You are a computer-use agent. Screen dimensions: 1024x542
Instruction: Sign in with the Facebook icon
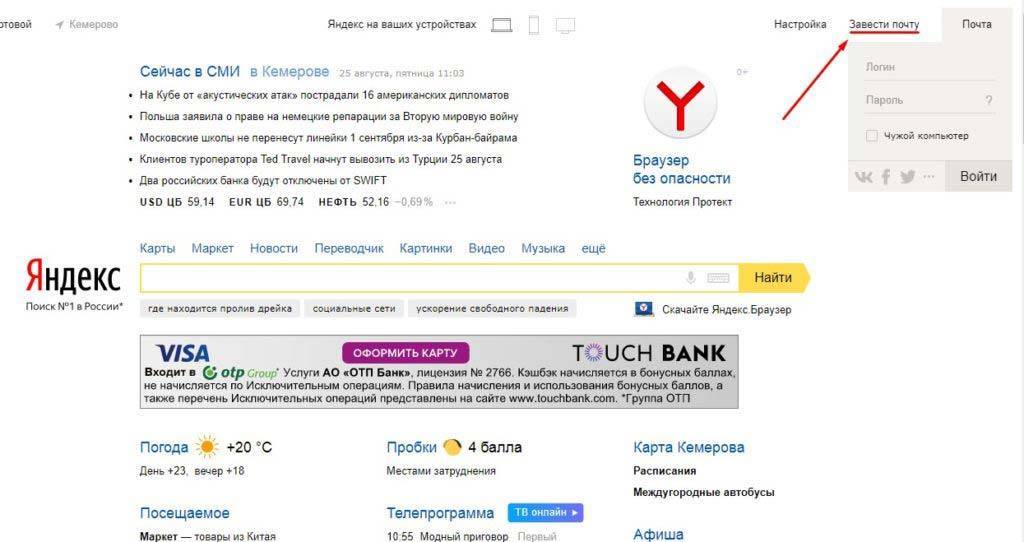click(x=886, y=177)
